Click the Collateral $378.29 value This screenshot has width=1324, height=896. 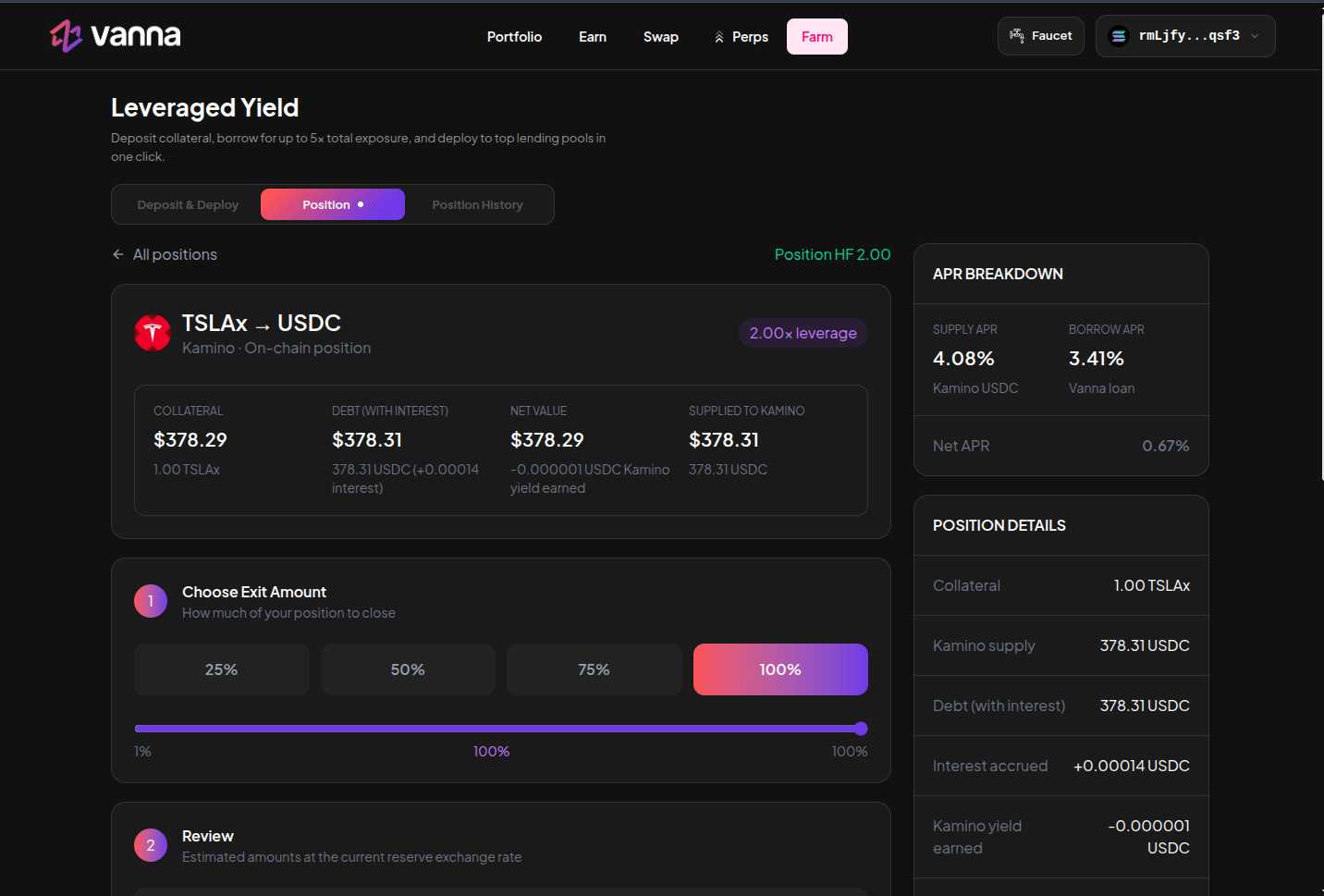click(190, 440)
